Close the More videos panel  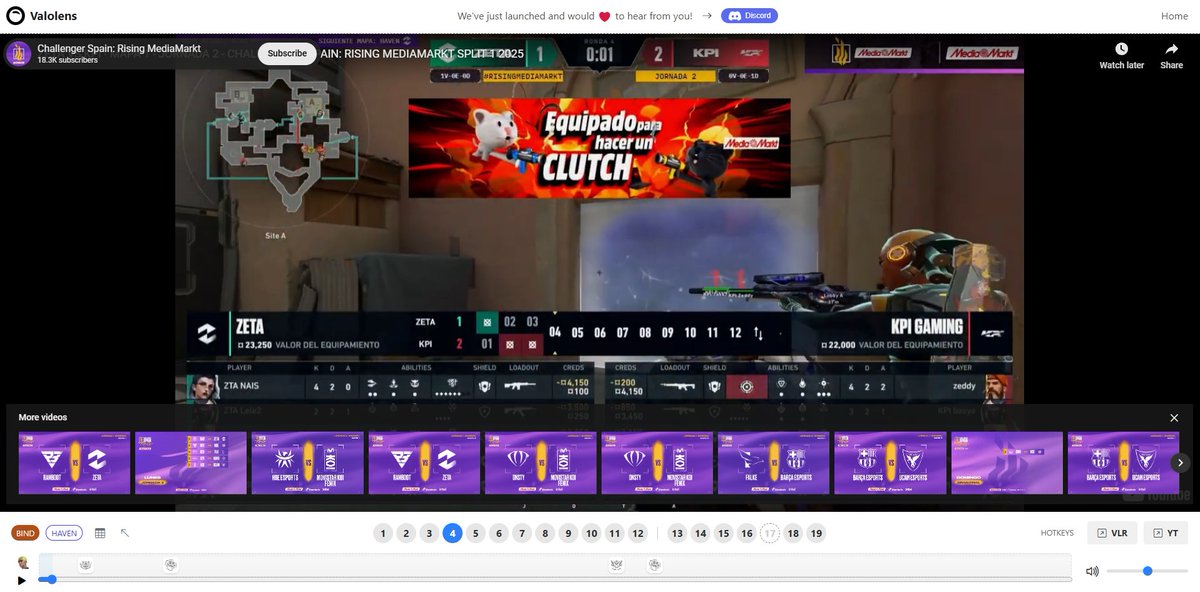click(1174, 418)
